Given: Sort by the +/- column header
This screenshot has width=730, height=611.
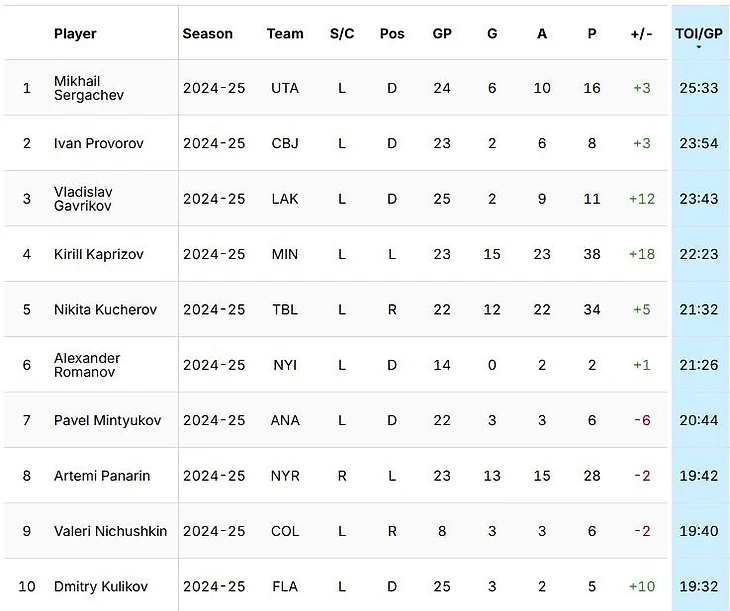Looking at the screenshot, I should pyautogui.click(x=641, y=33).
